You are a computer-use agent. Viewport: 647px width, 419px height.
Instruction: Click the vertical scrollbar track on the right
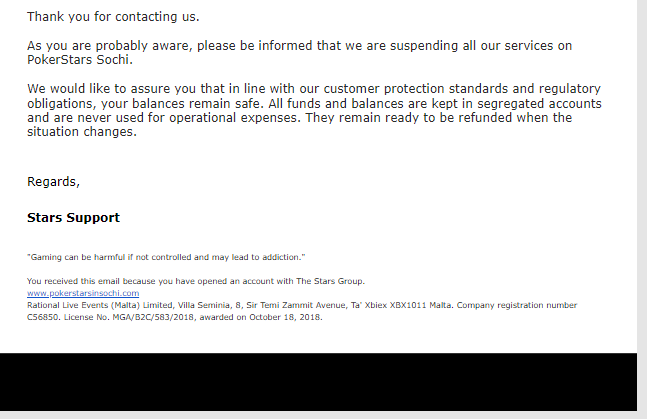(642, 200)
